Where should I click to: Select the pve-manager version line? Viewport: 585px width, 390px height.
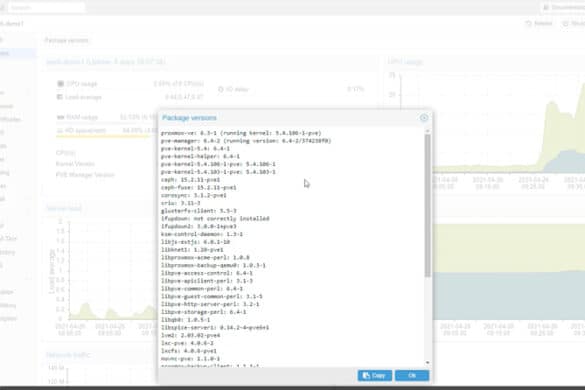click(246, 141)
